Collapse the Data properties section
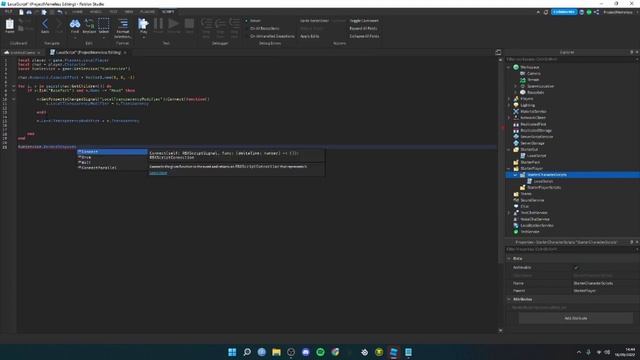640x360 pixels. point(509,258)
